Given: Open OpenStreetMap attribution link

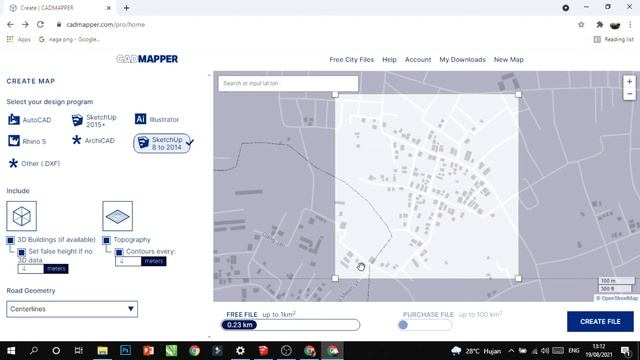Looking at the screenshot, I should coord(619,298).
